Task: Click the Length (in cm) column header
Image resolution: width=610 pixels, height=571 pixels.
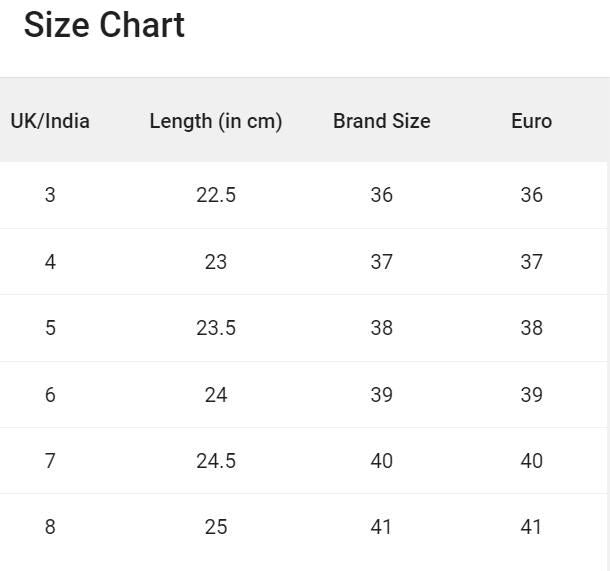Action: 215,121
